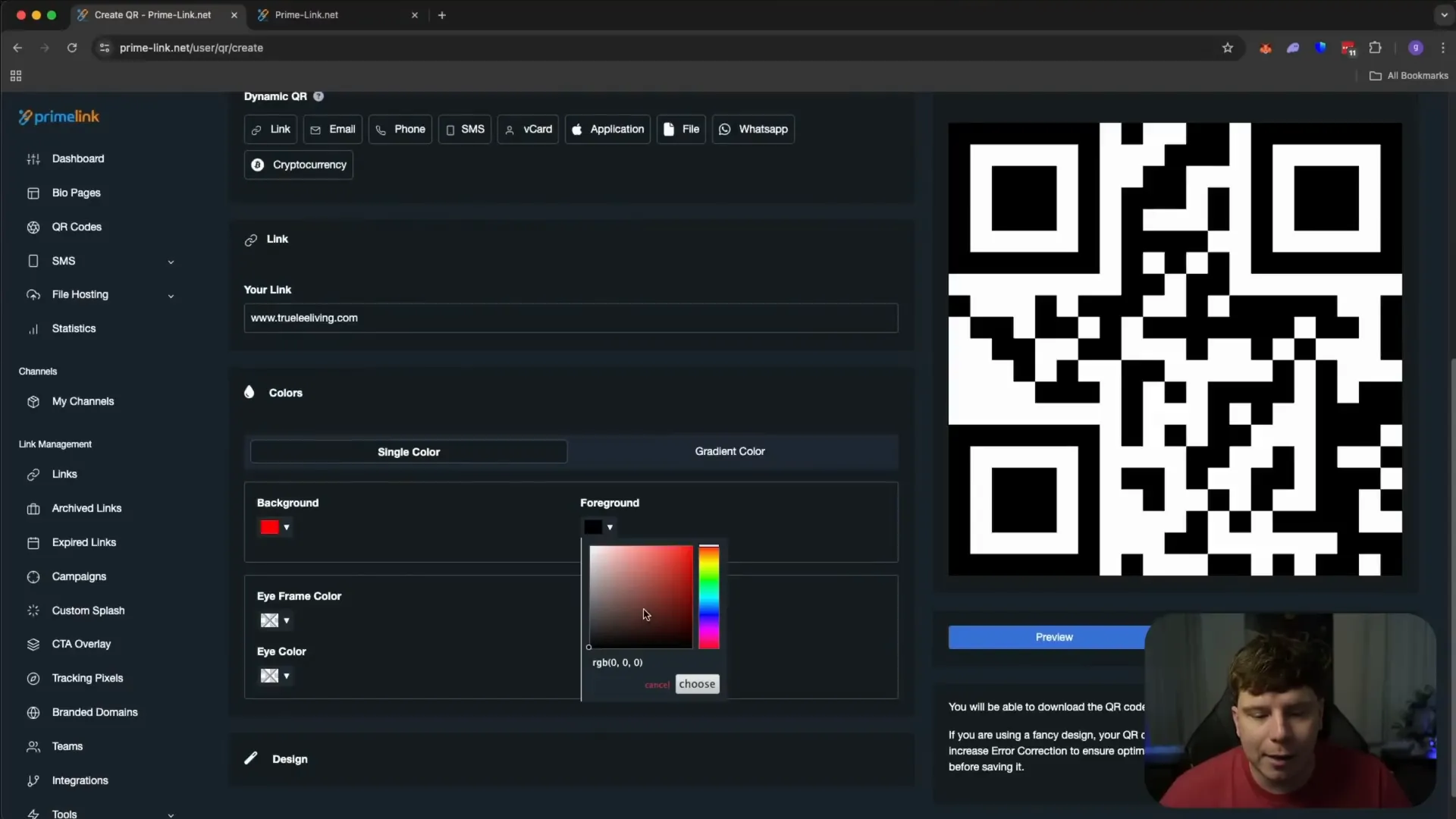1456x819 pixels.
Task: Click the Dynamic QR help icon
Action: (318, 96)
